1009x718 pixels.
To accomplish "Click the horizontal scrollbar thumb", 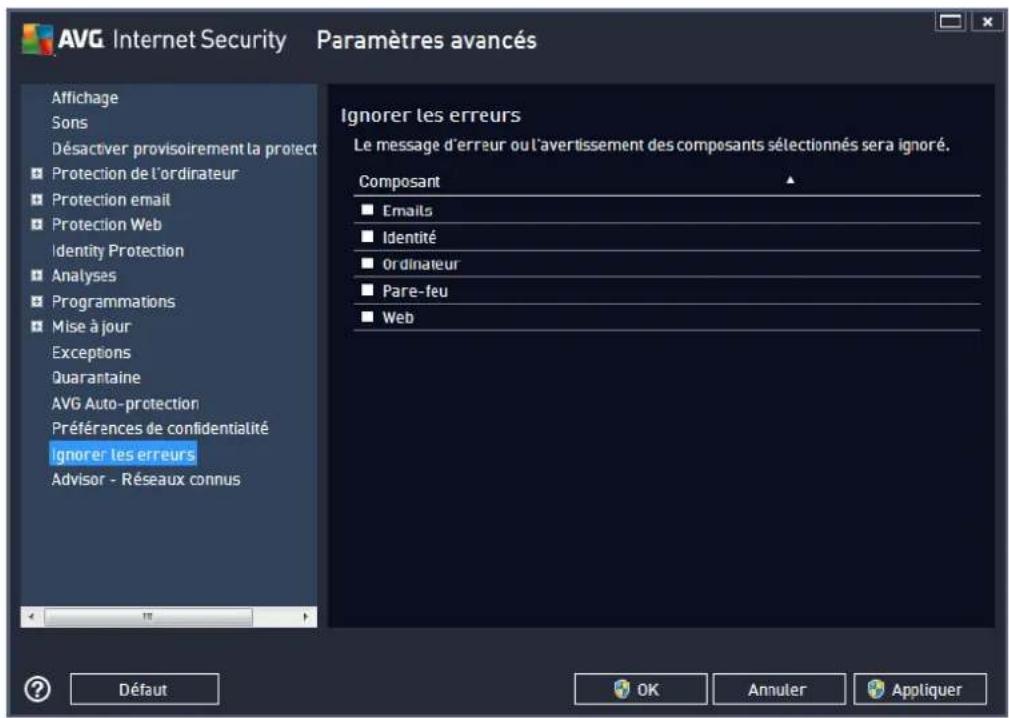I will (x=148, y=616).
